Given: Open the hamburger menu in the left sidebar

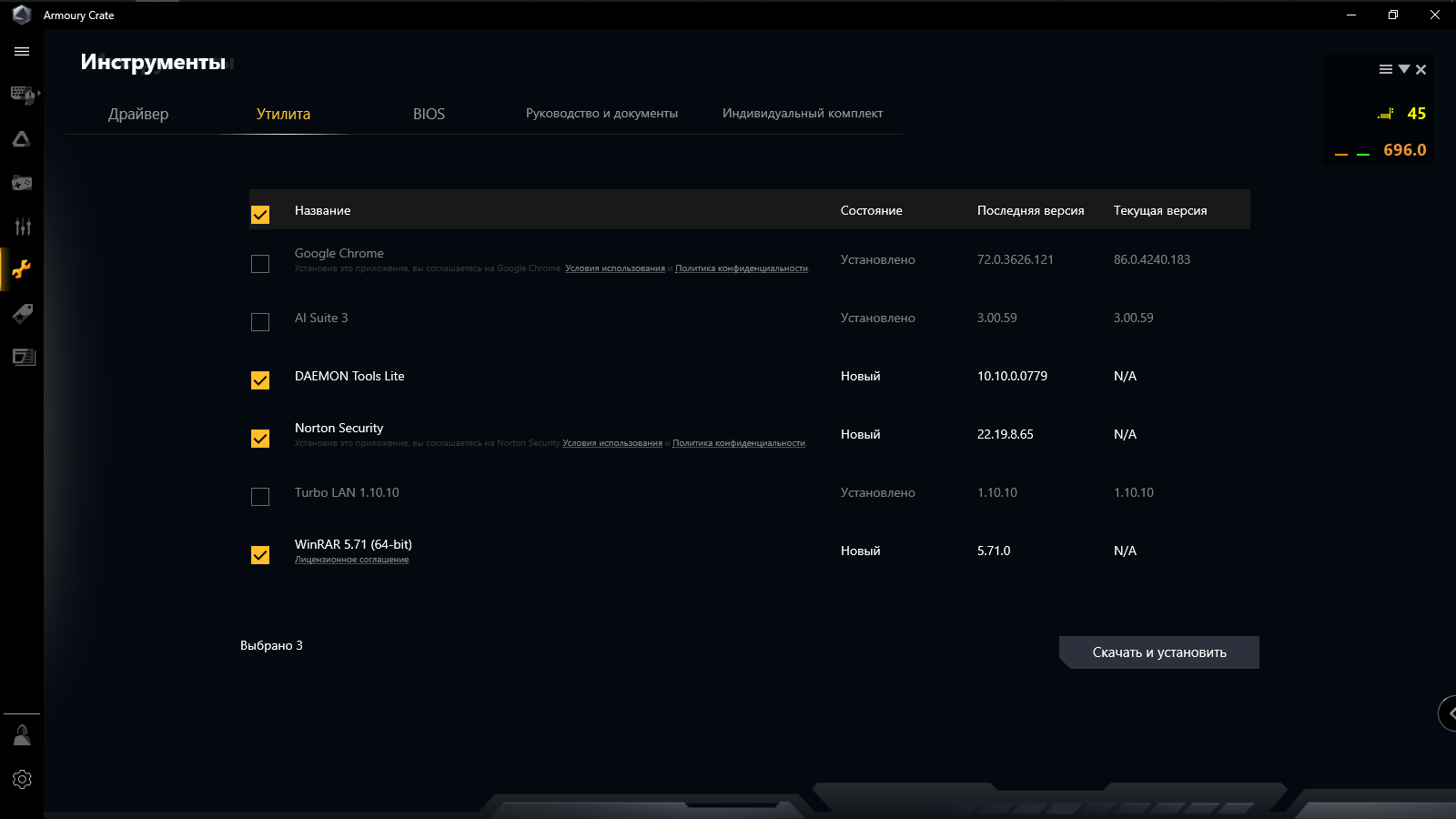Looking at the screenshot, I should point(22,52).
